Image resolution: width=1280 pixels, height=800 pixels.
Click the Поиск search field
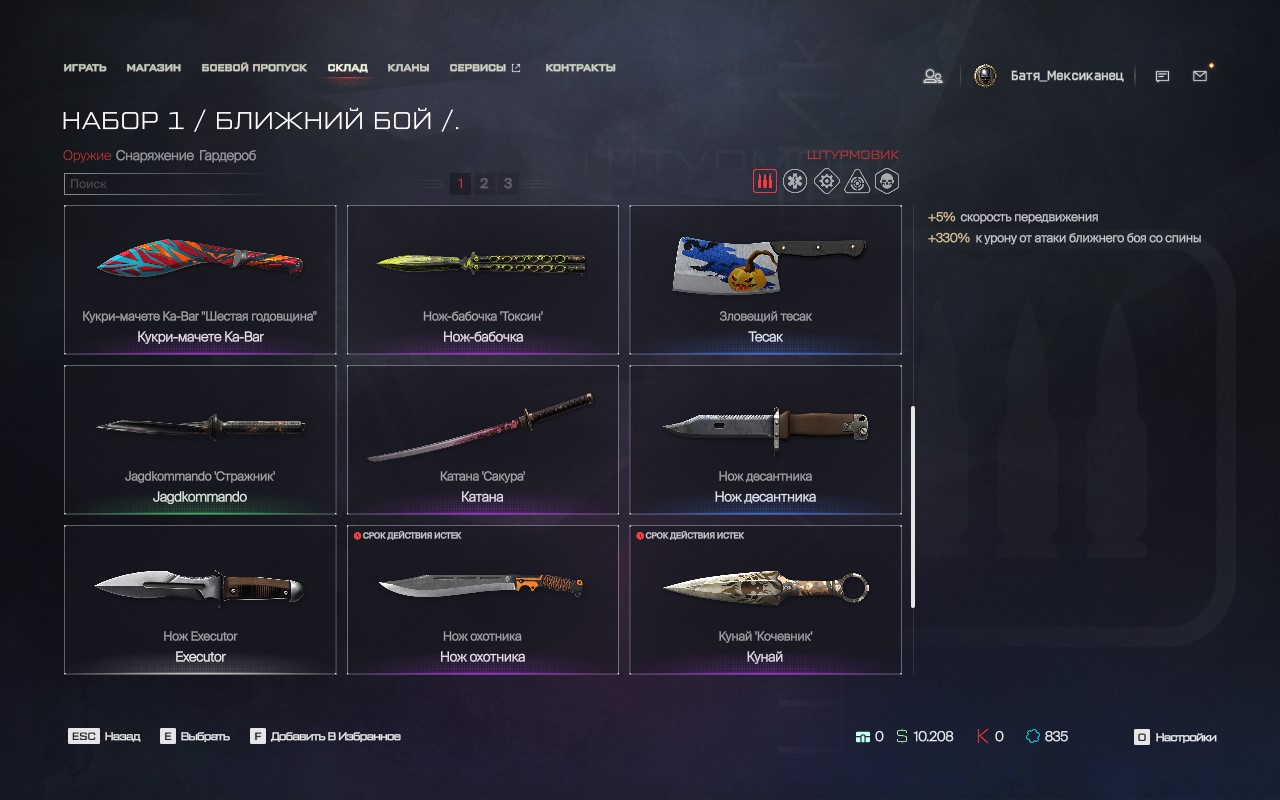[166, 184]
